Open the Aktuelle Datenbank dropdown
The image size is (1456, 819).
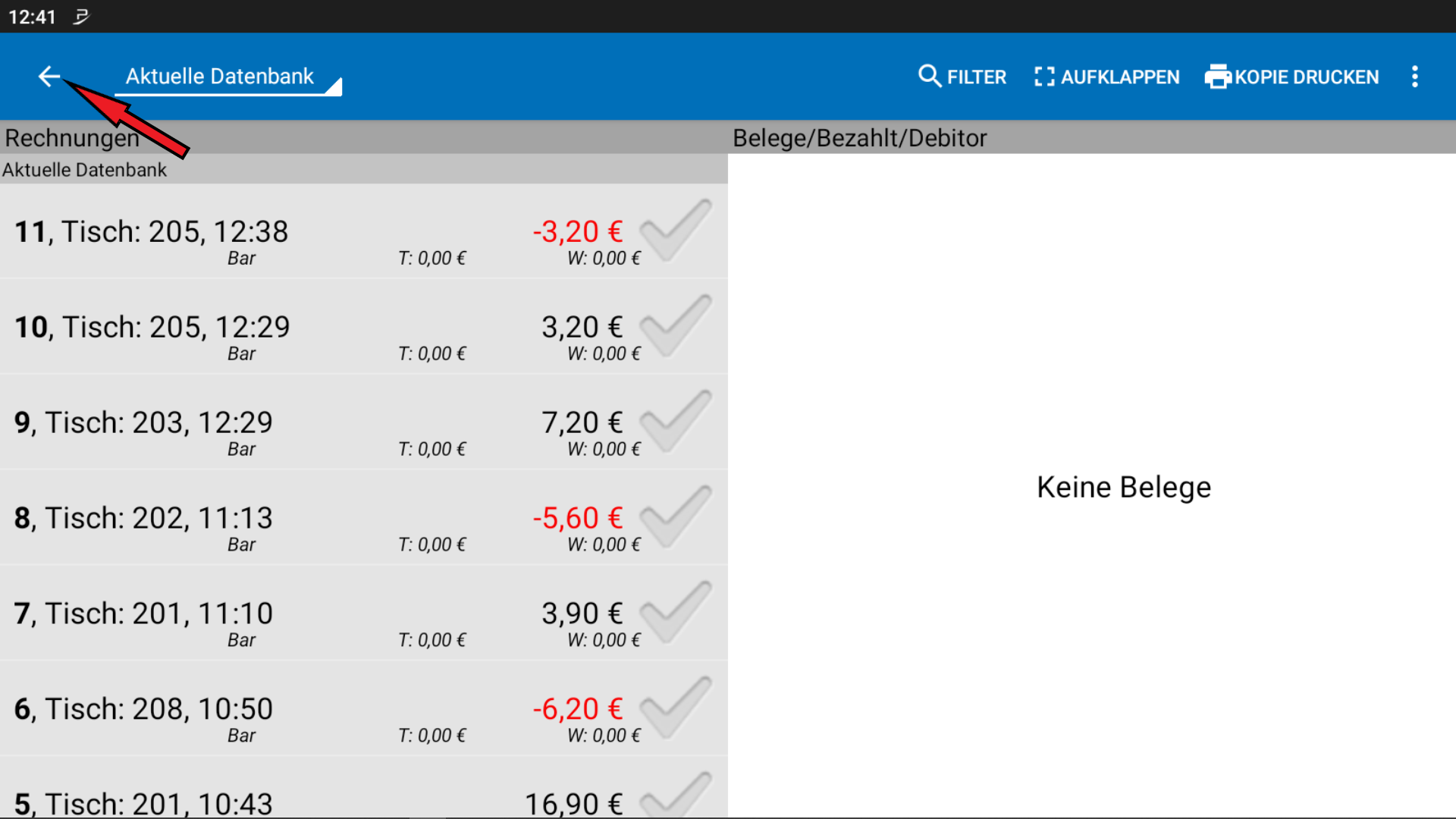click(x=219, y=76)
